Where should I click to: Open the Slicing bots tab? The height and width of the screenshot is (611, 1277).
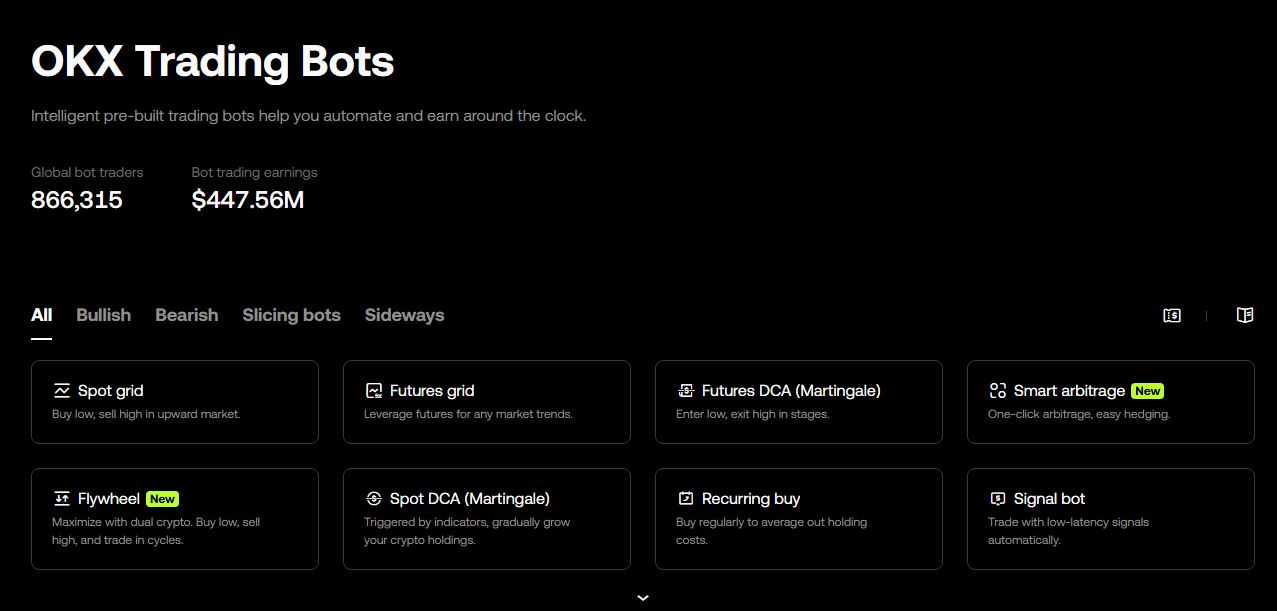tap(291, 315)
